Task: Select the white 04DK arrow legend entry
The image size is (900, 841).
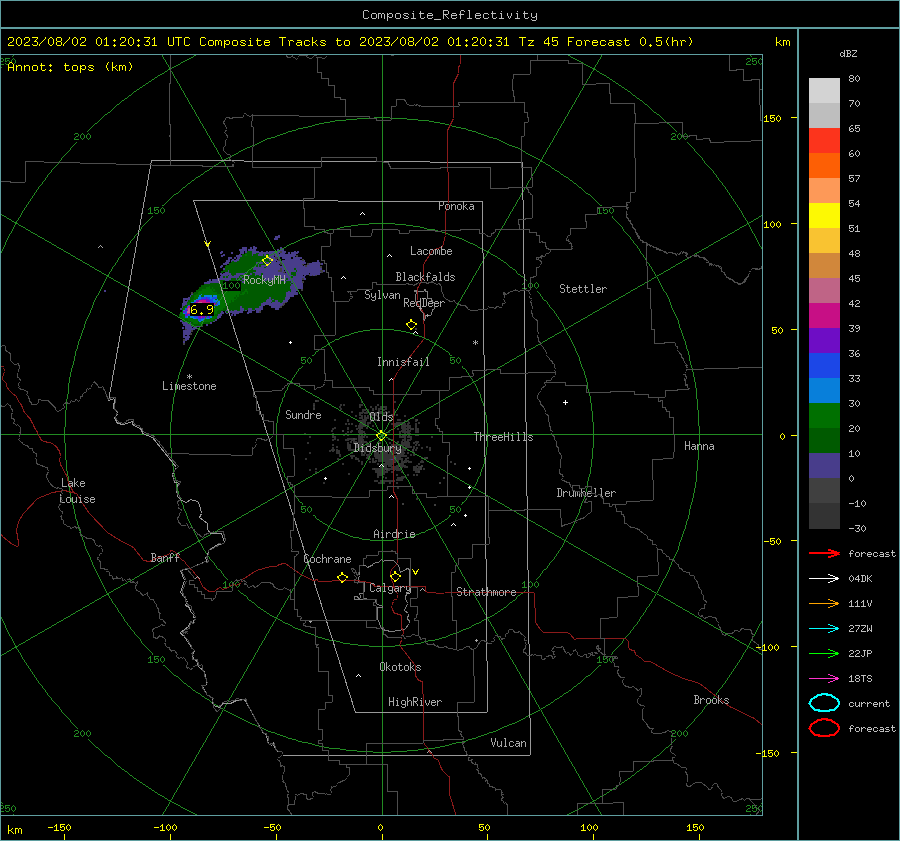Action: pos(824,578)
